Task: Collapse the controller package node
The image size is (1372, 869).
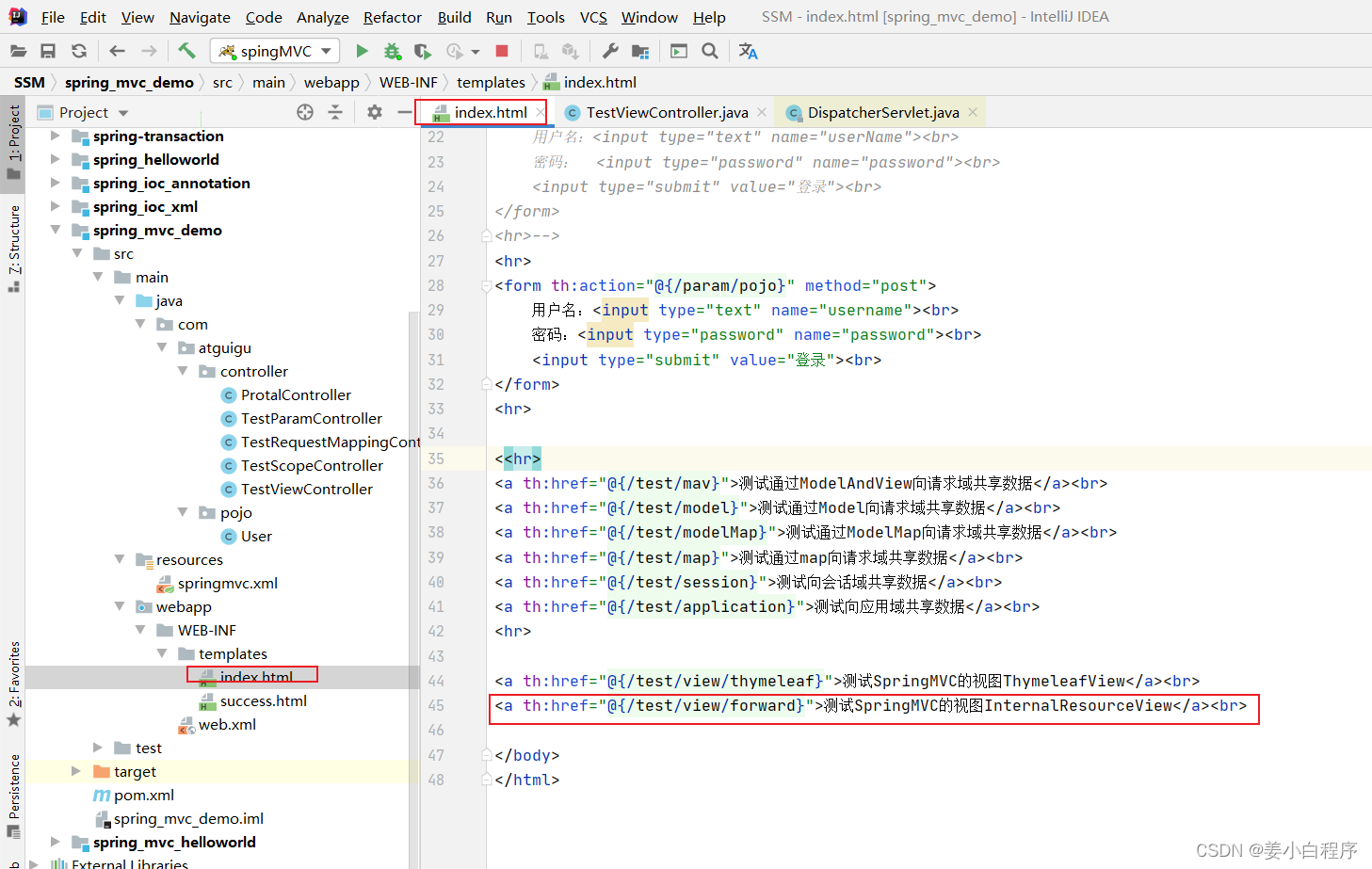Action: [183, 371]
